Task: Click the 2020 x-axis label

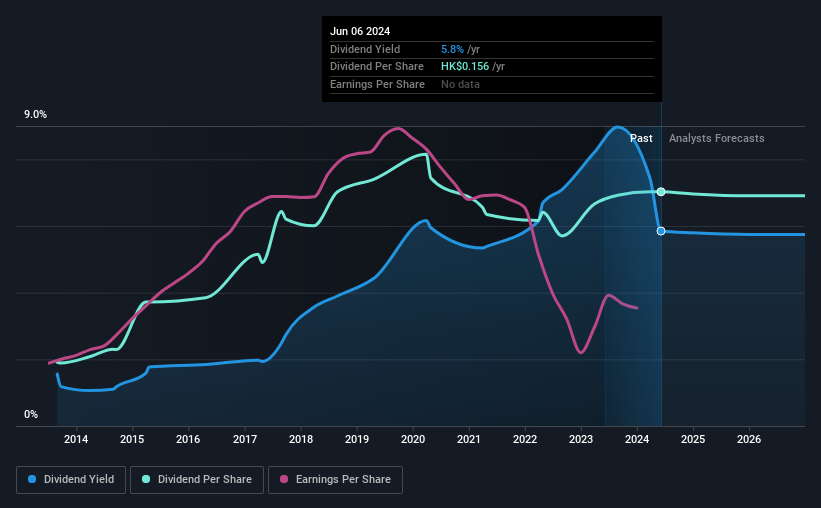Action: point(413,439)
